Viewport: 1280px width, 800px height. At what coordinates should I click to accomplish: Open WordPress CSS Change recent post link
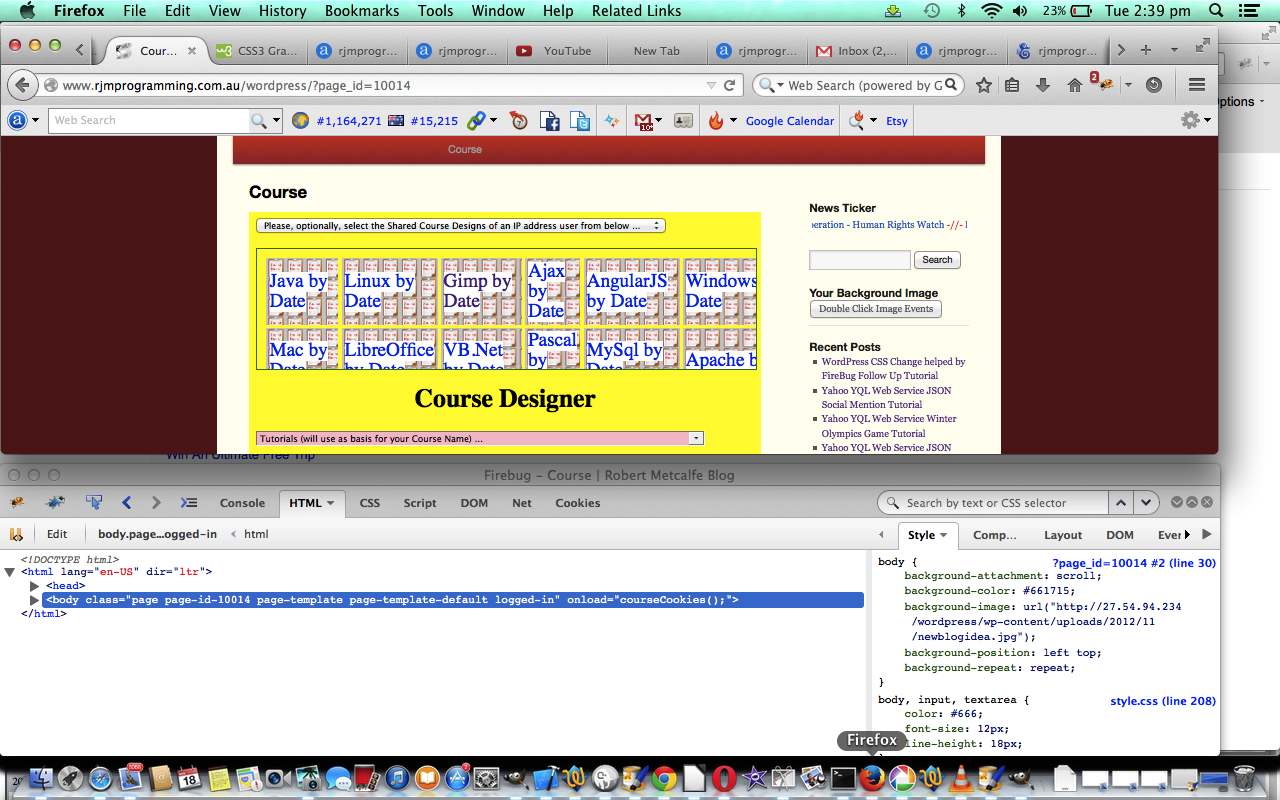[893, 369]
